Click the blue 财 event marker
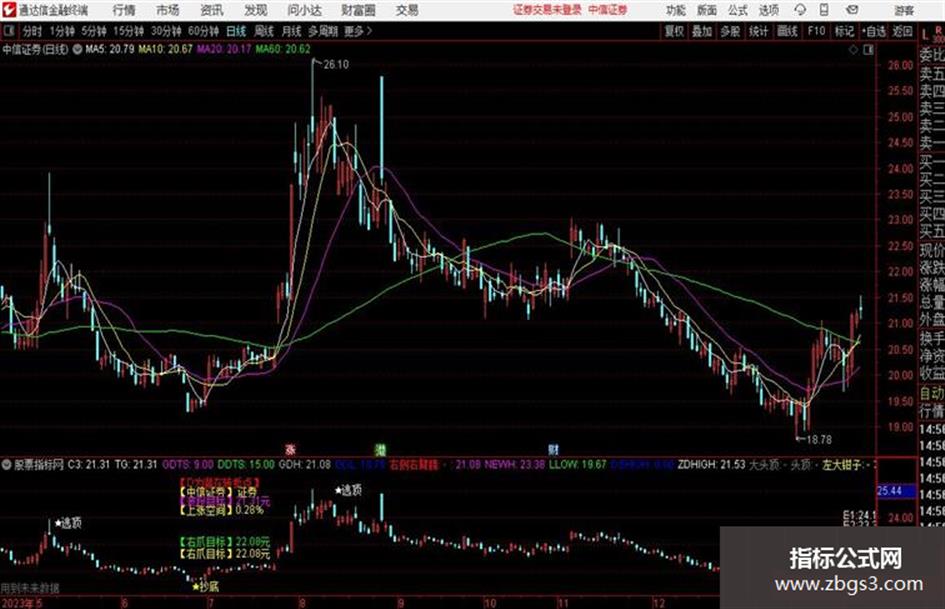This screenshot has width=945, height=609. [x=553, y=450]
